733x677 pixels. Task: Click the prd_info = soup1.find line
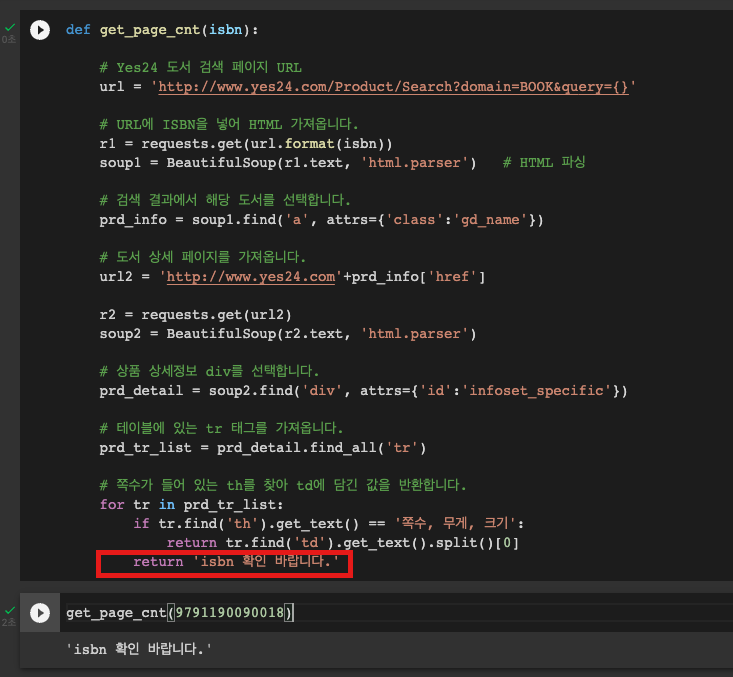[x=321, y=220]
